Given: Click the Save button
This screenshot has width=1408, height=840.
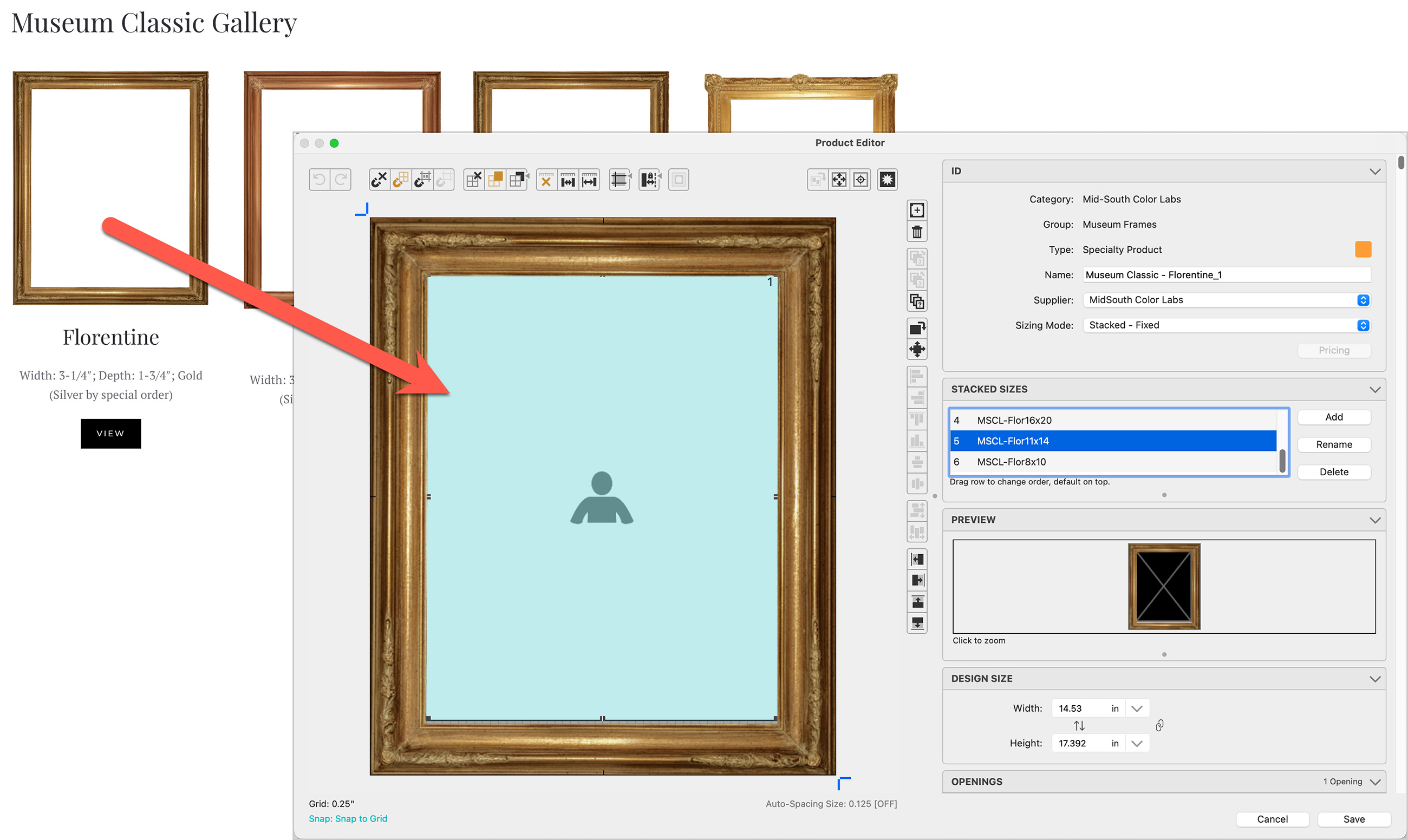Looking at the screenshot, I should click(x=1354, y=818).
